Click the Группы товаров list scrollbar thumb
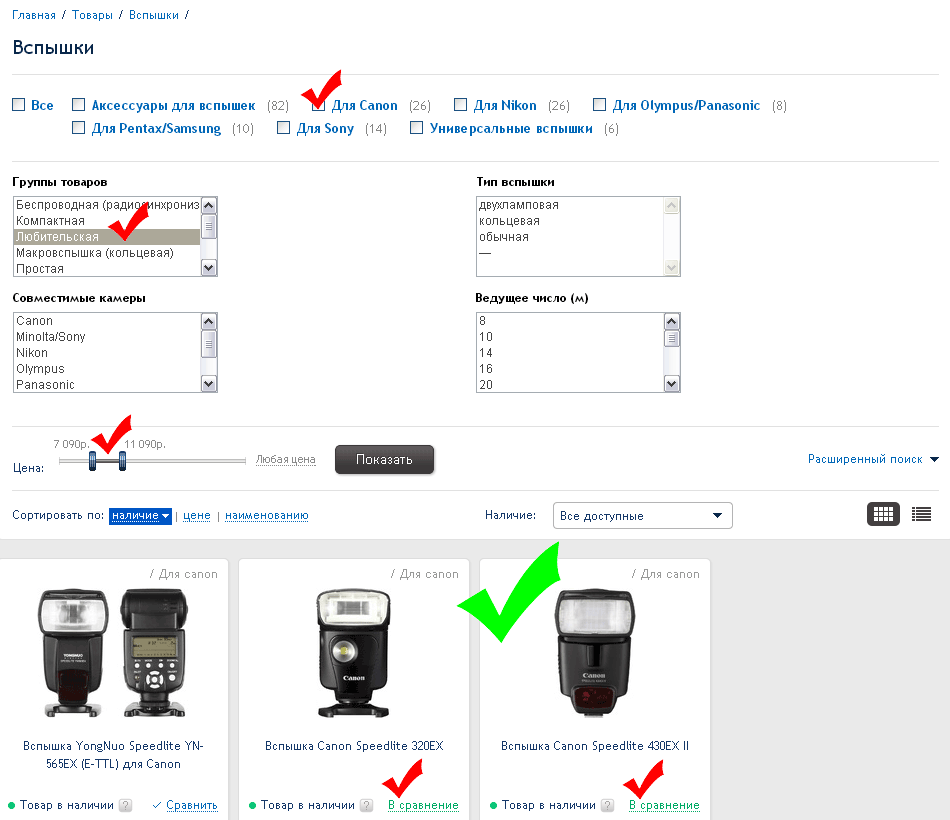Screen dimensions: 950x820 (209, 227)
